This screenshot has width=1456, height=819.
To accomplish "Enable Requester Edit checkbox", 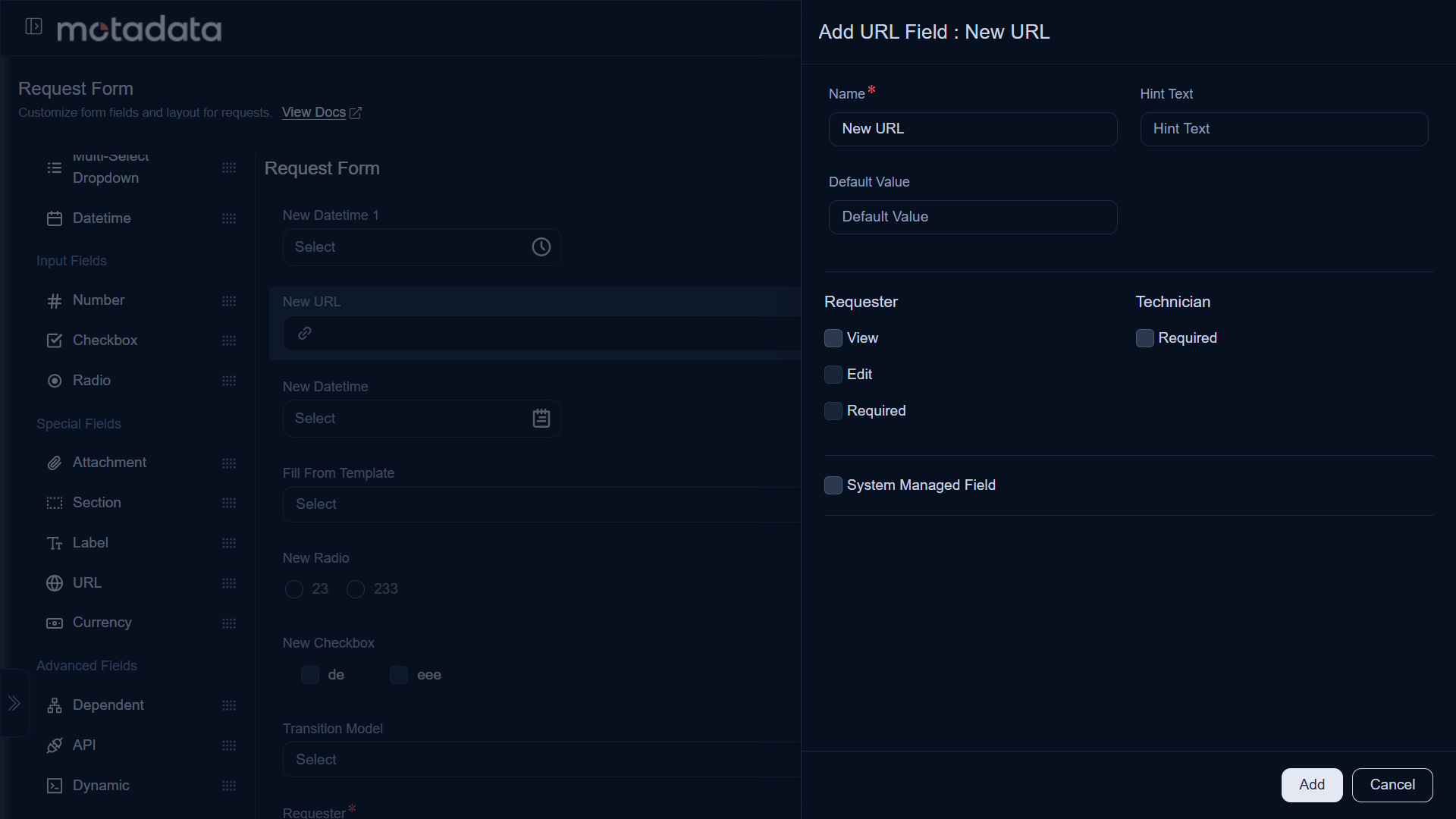I will (x=833, y=375).
